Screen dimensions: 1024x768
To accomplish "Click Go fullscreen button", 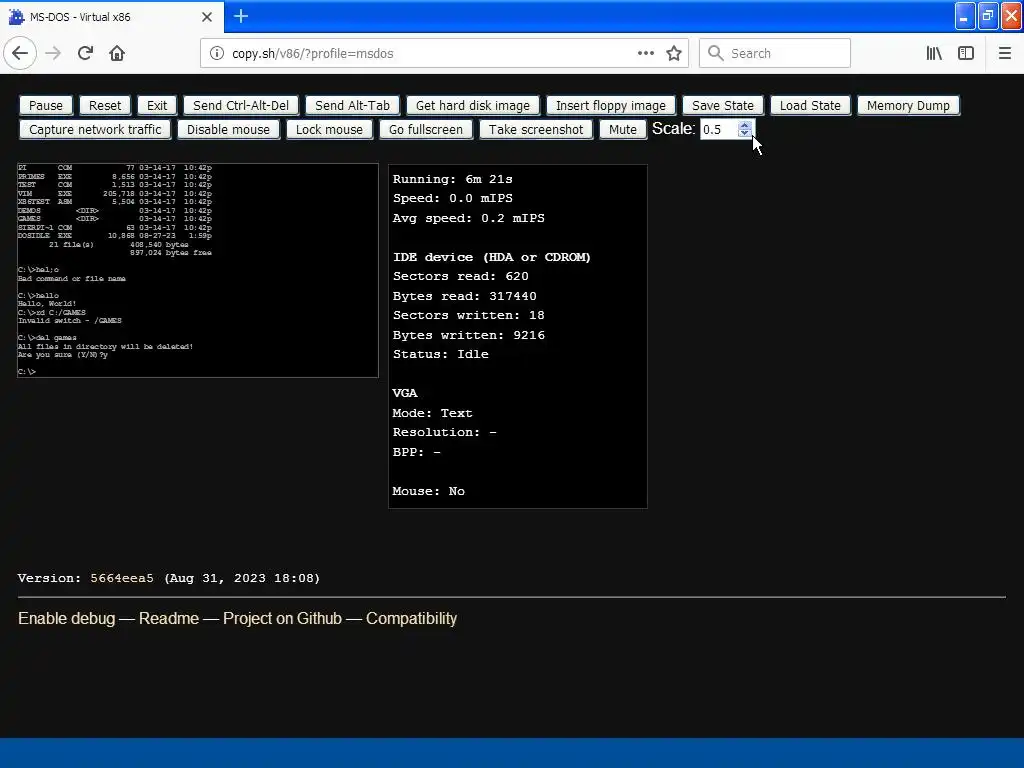I will coord(426,130).
